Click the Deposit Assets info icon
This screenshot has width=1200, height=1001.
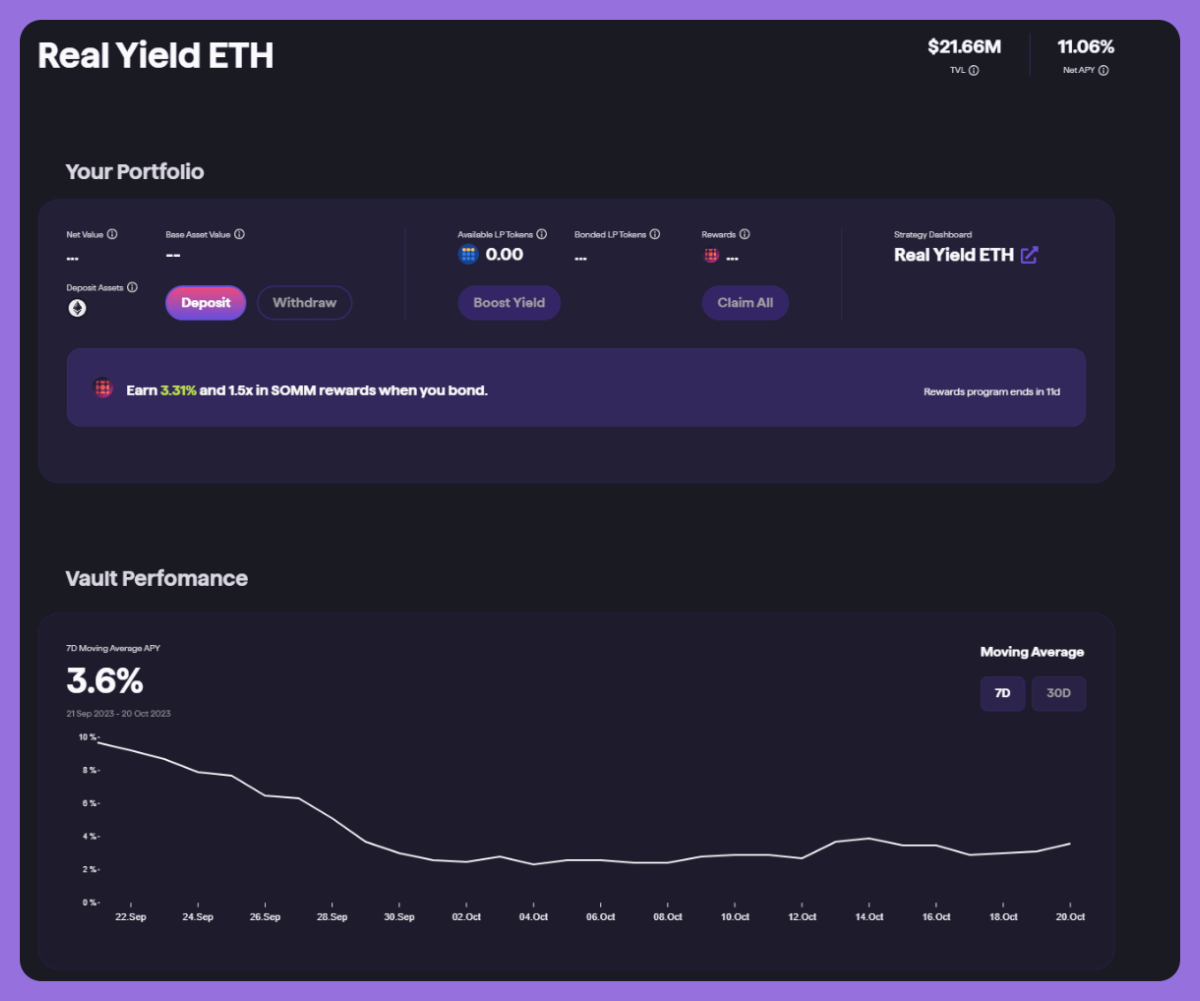[132, 287]
